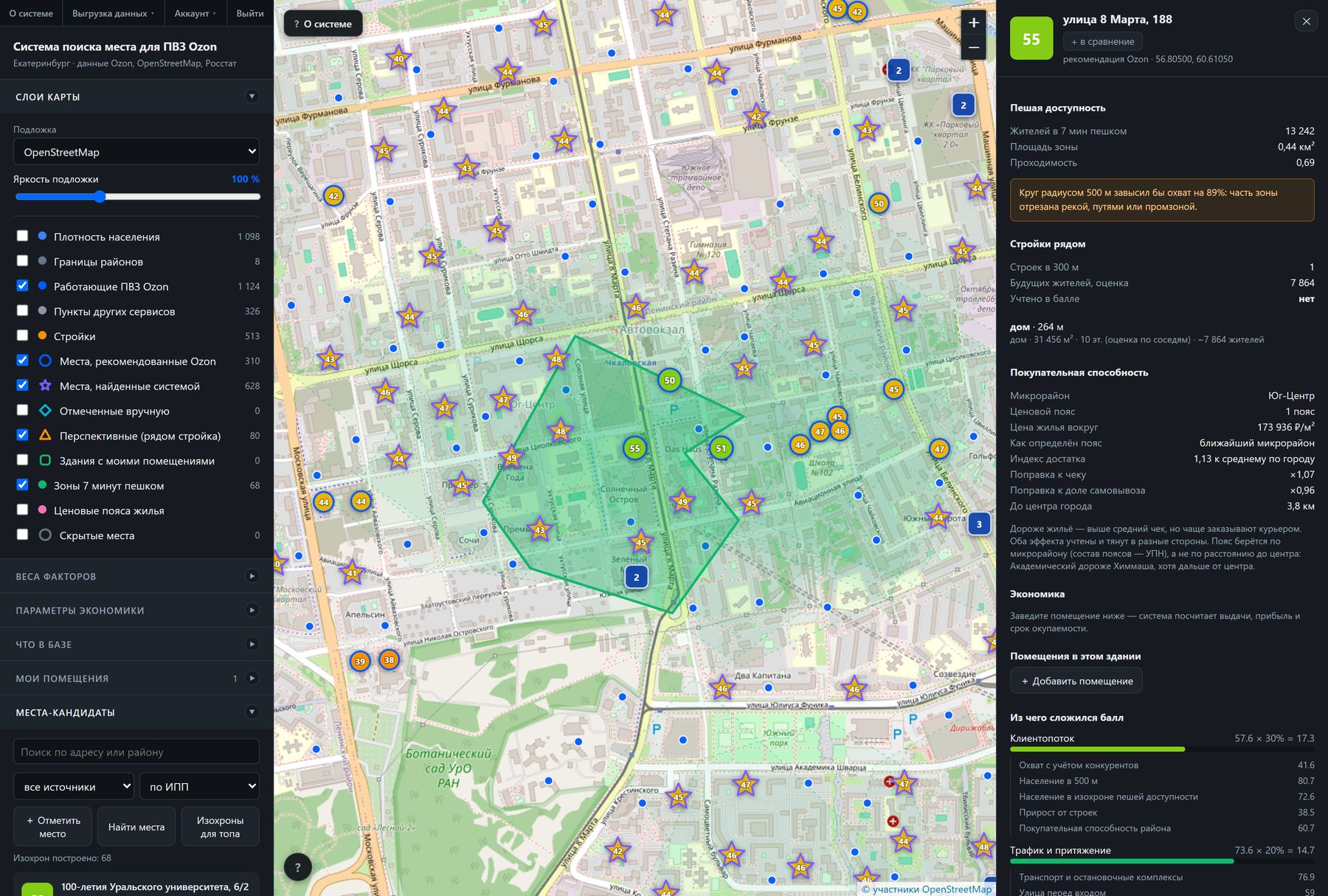Open the Подложка OpenStreetMap dropdown
This screenshot has height=896, width=1328.
[136, 152]
